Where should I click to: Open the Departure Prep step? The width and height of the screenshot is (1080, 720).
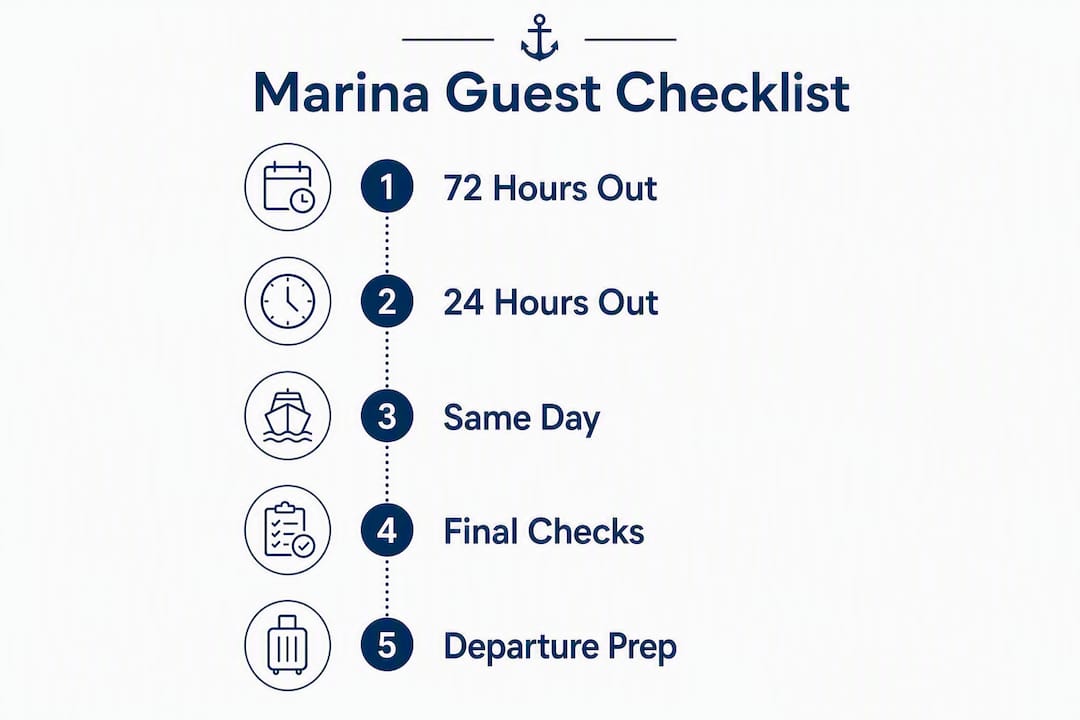pyautogui.click(x=560, y=648)
